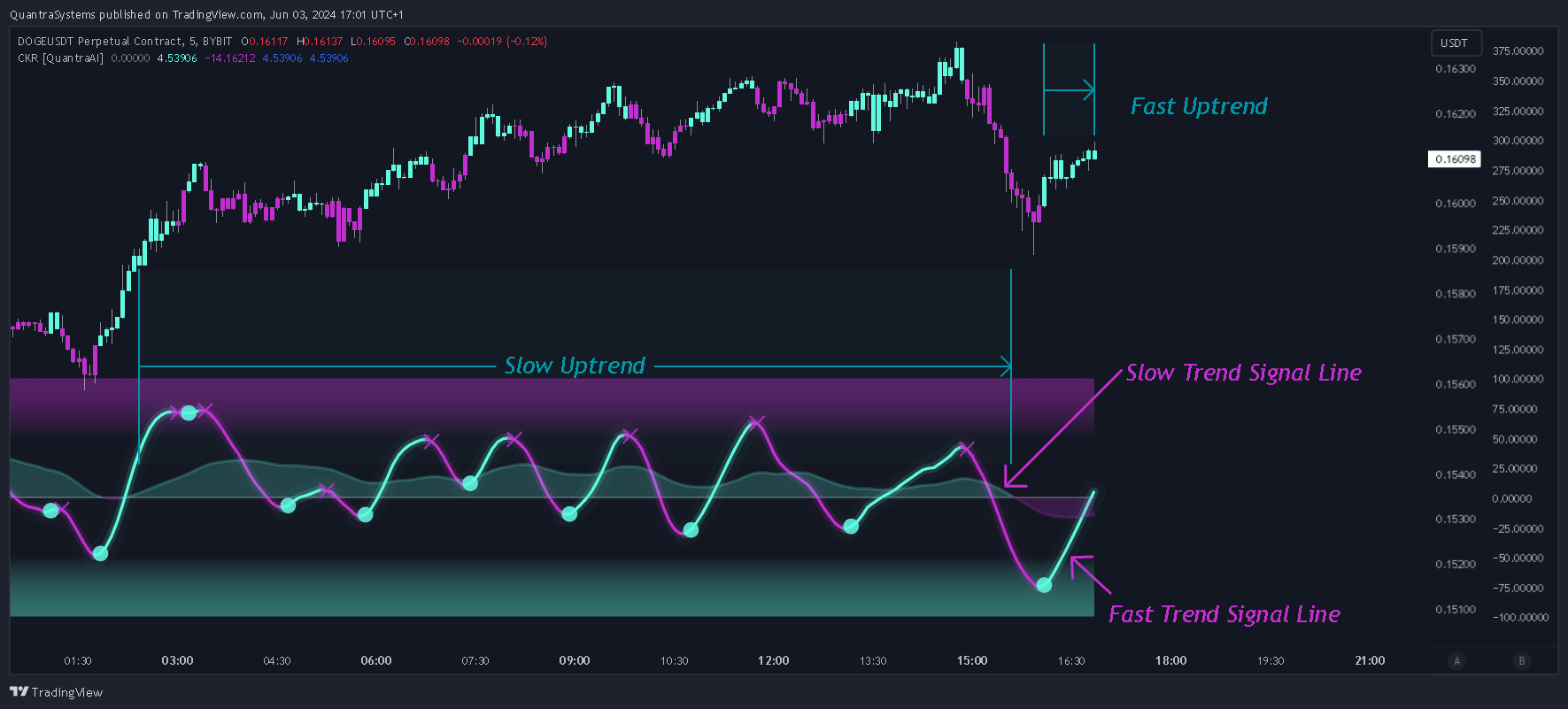Click the 12:00 time axis label

point(774,660)
